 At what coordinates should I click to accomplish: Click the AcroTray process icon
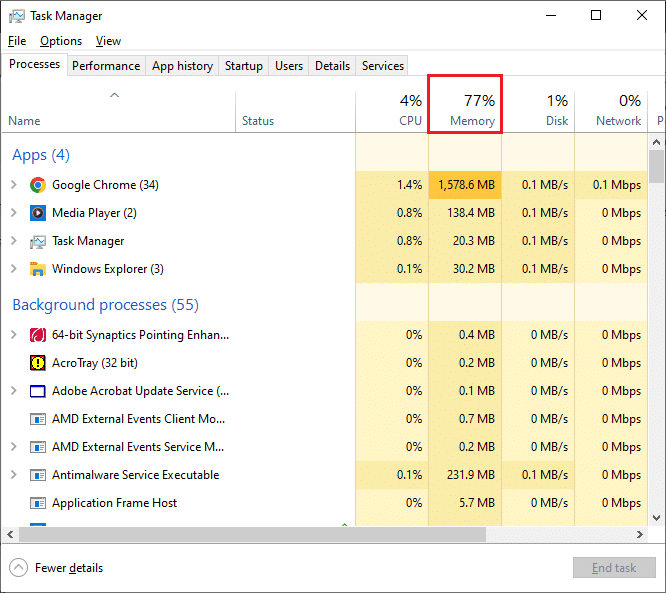pyautogui.click(x=38, y=363)
